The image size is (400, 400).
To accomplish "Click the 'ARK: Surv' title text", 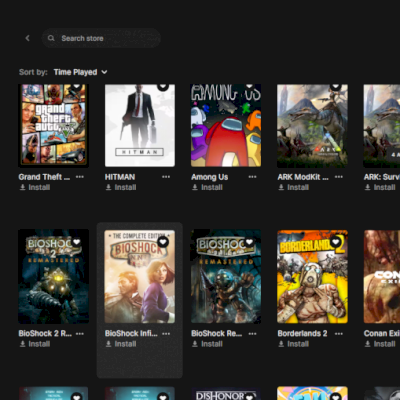I will click(x=382, y=177).
